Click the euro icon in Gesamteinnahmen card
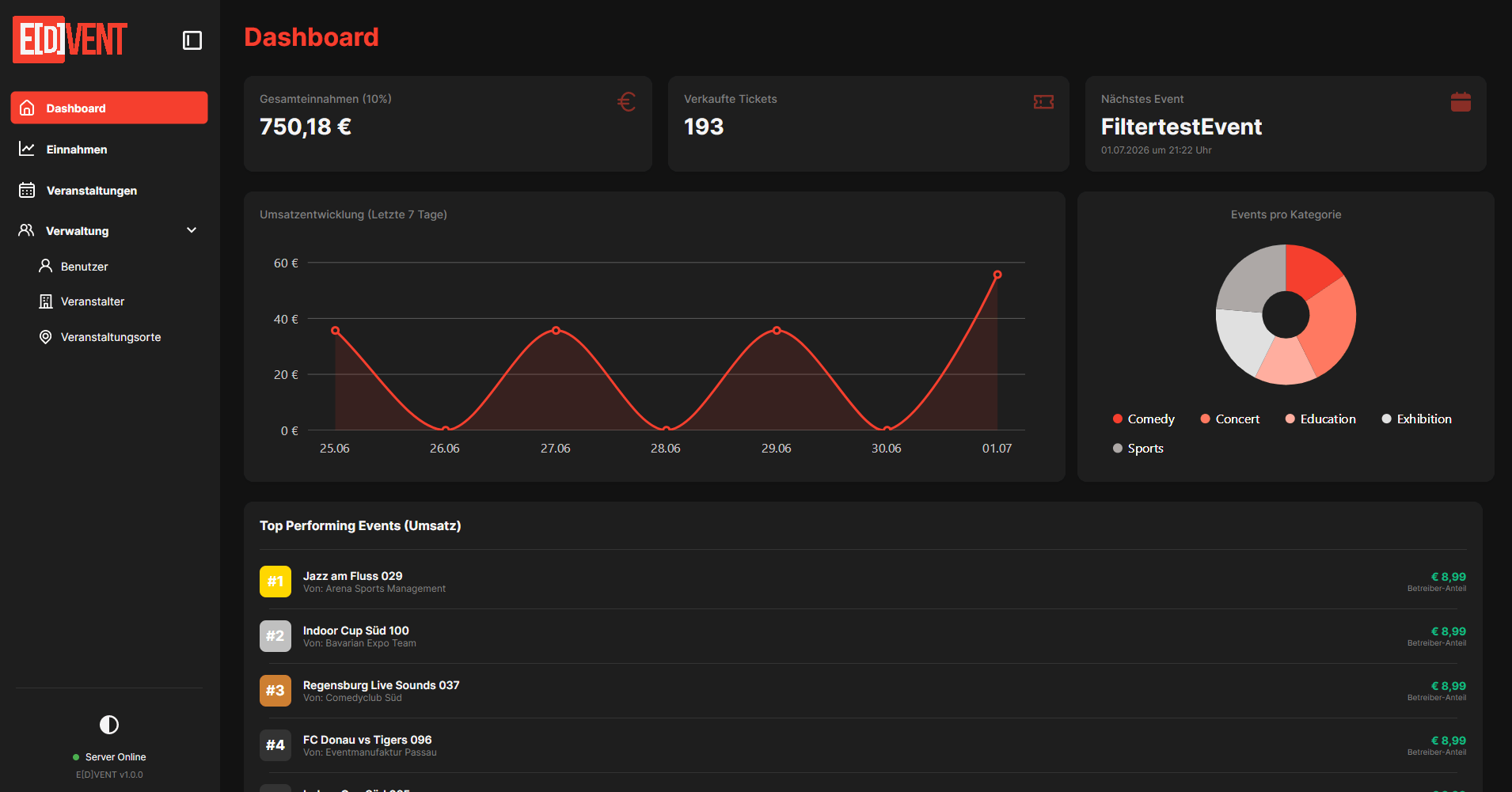The height and width of the screenshot is (792, 1512). tap(626, 102)
